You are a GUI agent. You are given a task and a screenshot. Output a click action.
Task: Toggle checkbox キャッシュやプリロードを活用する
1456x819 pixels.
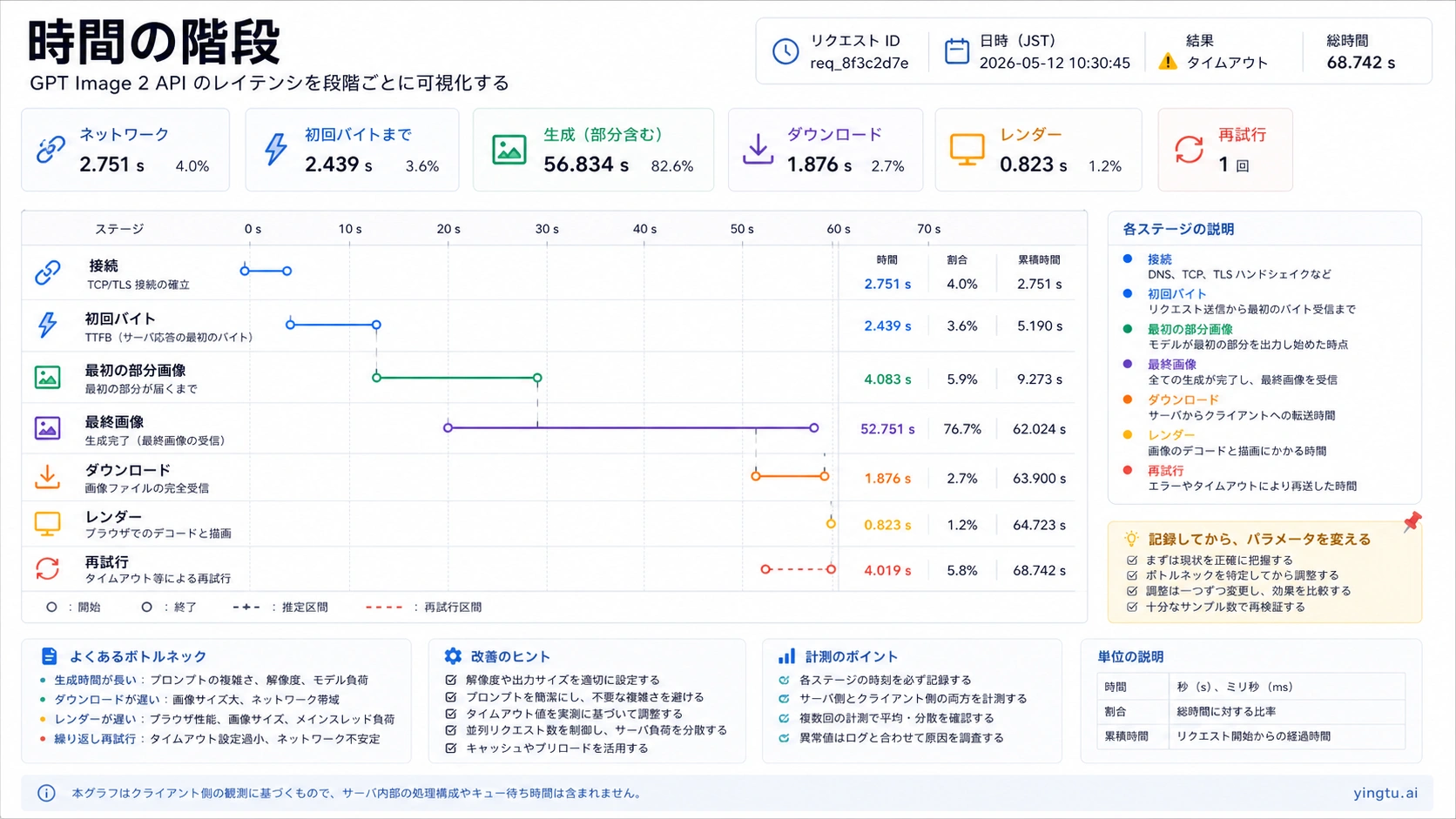tap(451, 749)
